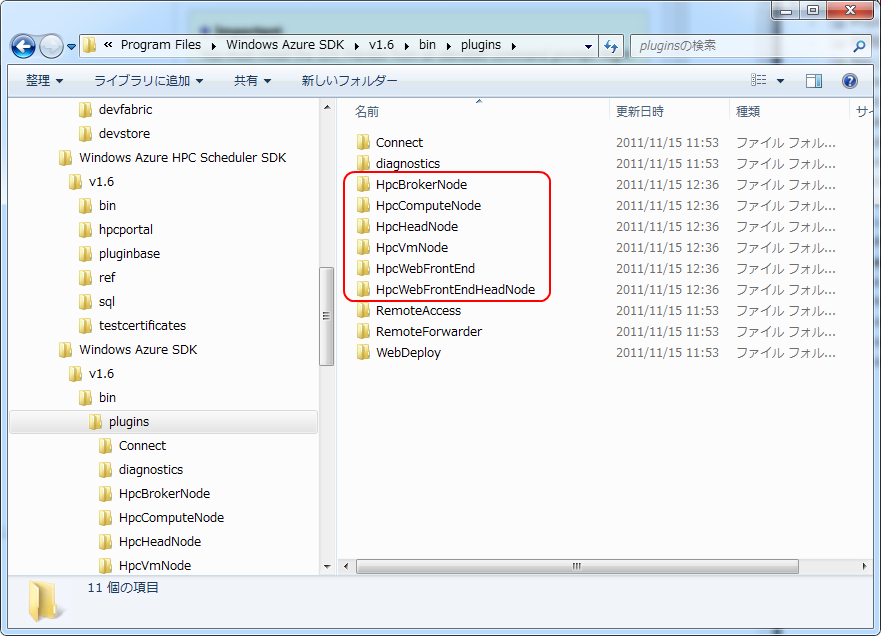Select diagnostics folder icon in file list
881x636 pixels.
point(363,163)
